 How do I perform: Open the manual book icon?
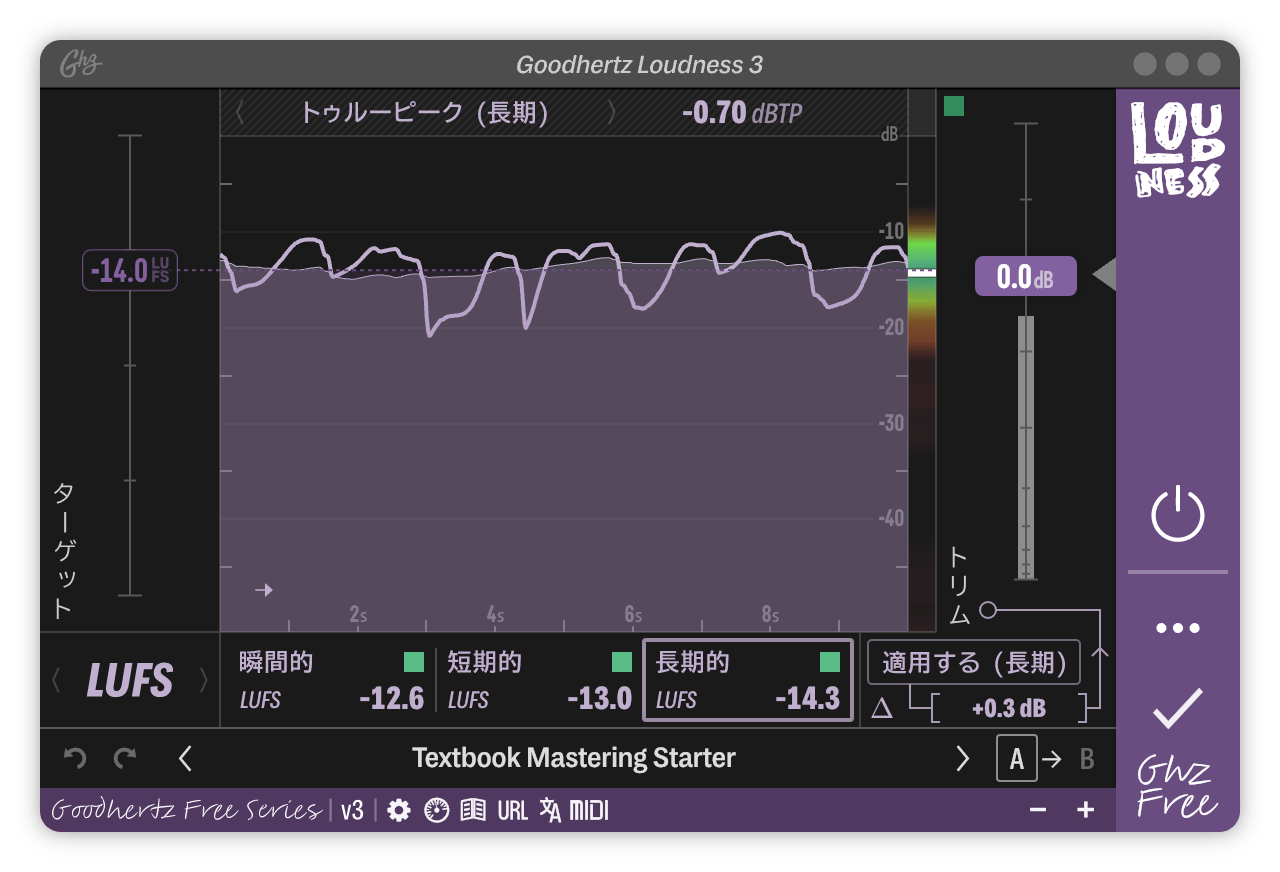(x=473, y=810)
